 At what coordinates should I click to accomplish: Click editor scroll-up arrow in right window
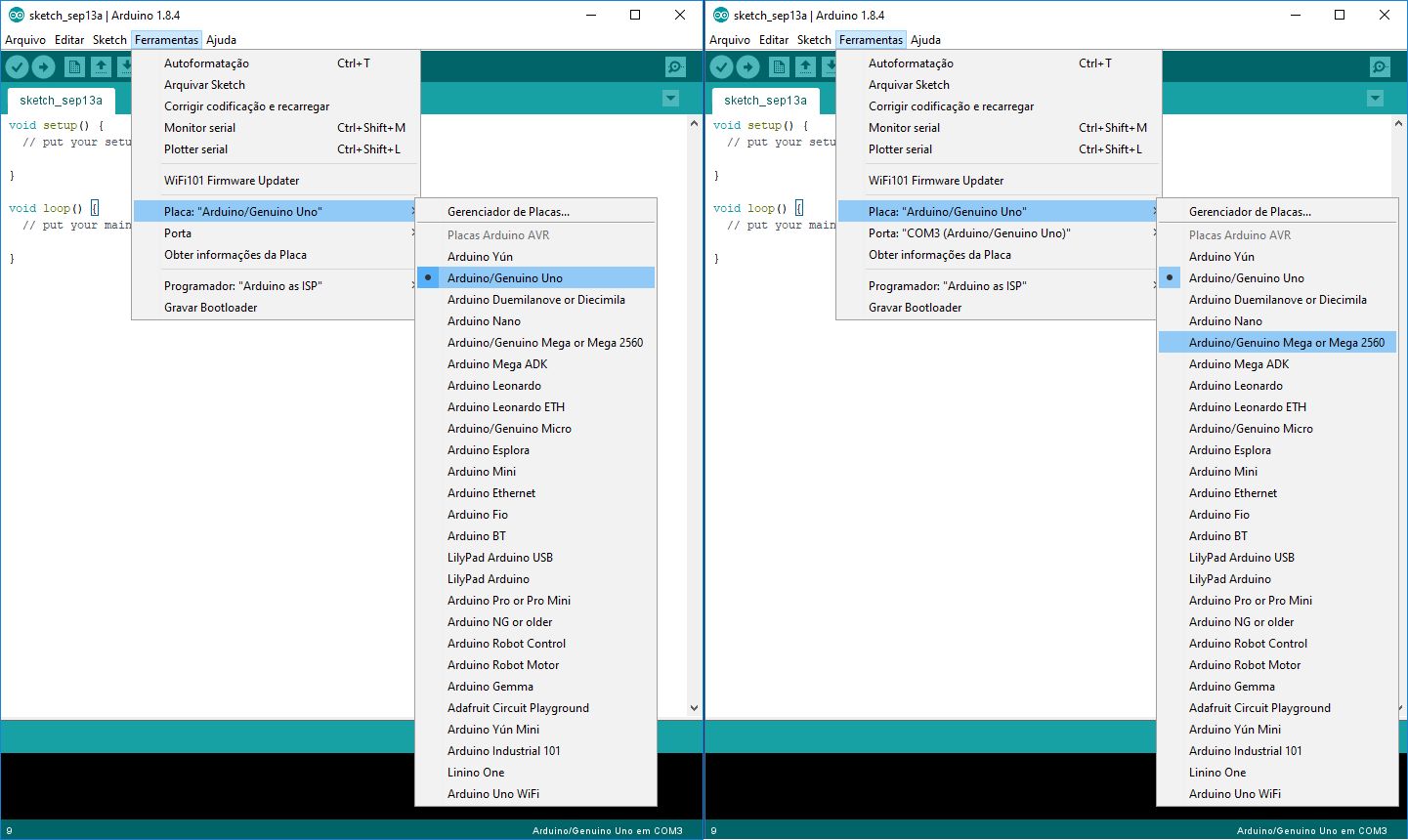click(1398, 124)
